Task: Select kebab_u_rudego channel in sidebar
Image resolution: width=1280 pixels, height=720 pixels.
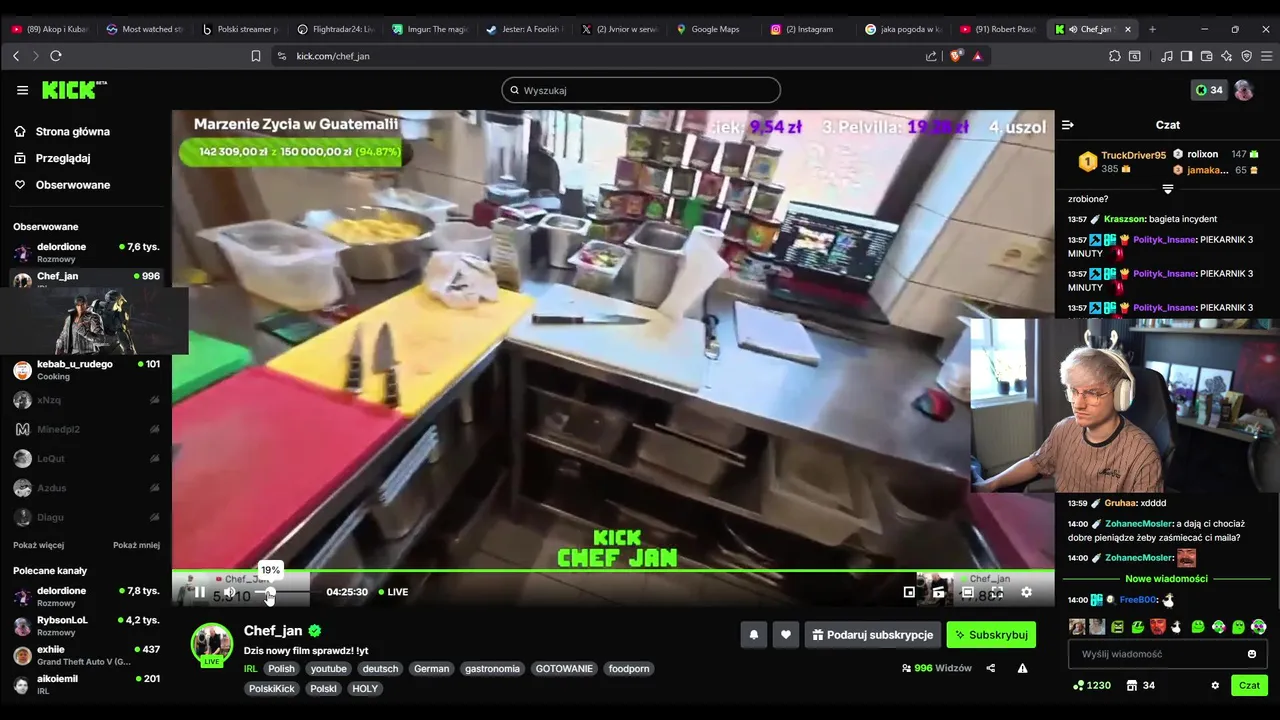Action: 86,370
